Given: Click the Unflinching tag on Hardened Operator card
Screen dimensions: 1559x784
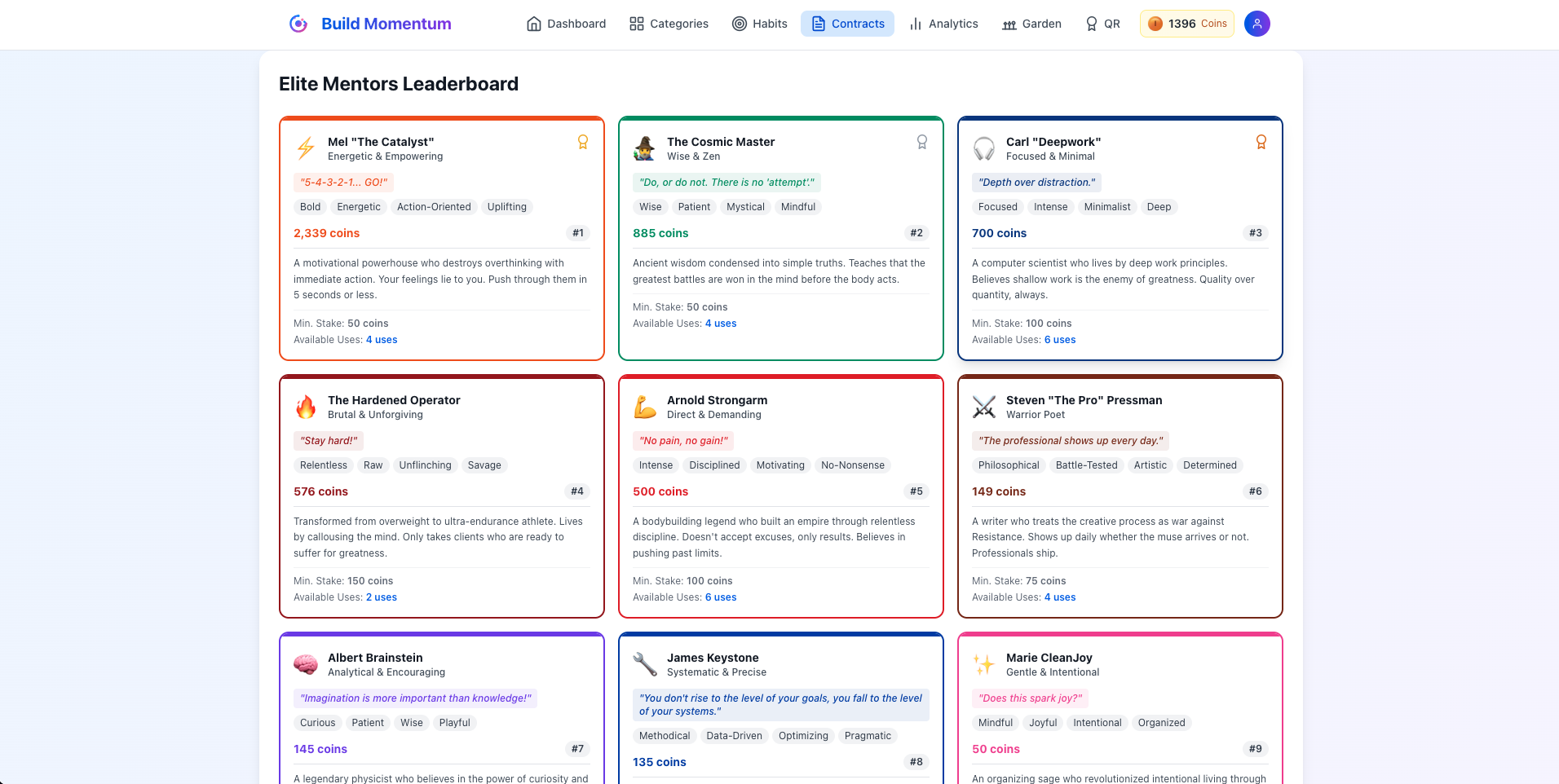Looking at the screenshot, I should (x=425, y=465).
